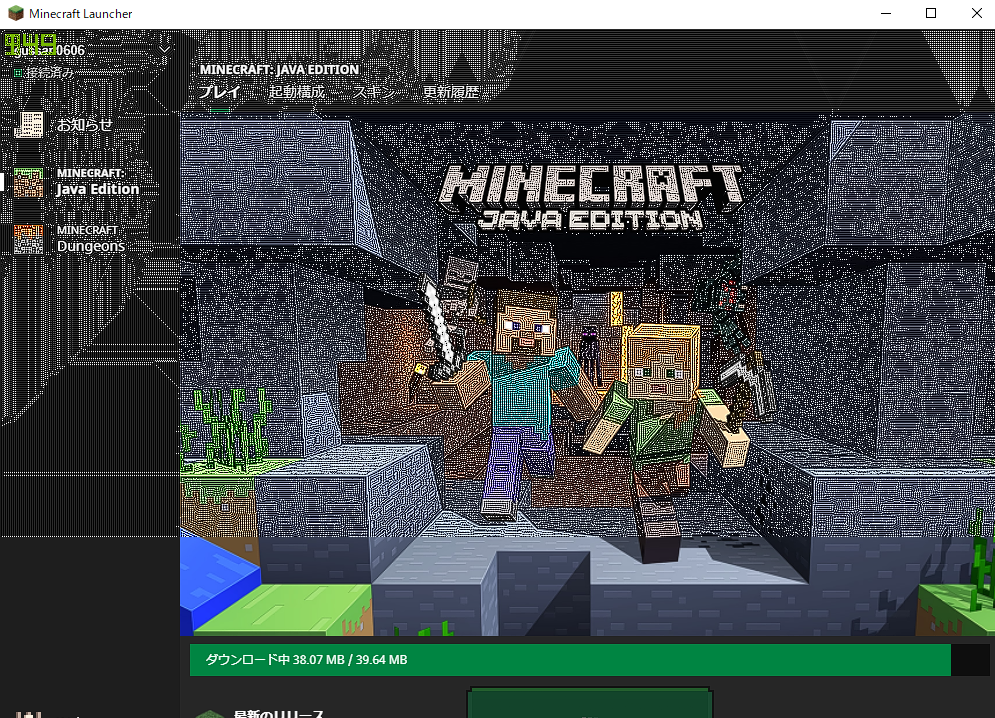Click the Minecraft Launcher window title text
The height and width of the screenshot is (718, 995).
pos(81,13)
